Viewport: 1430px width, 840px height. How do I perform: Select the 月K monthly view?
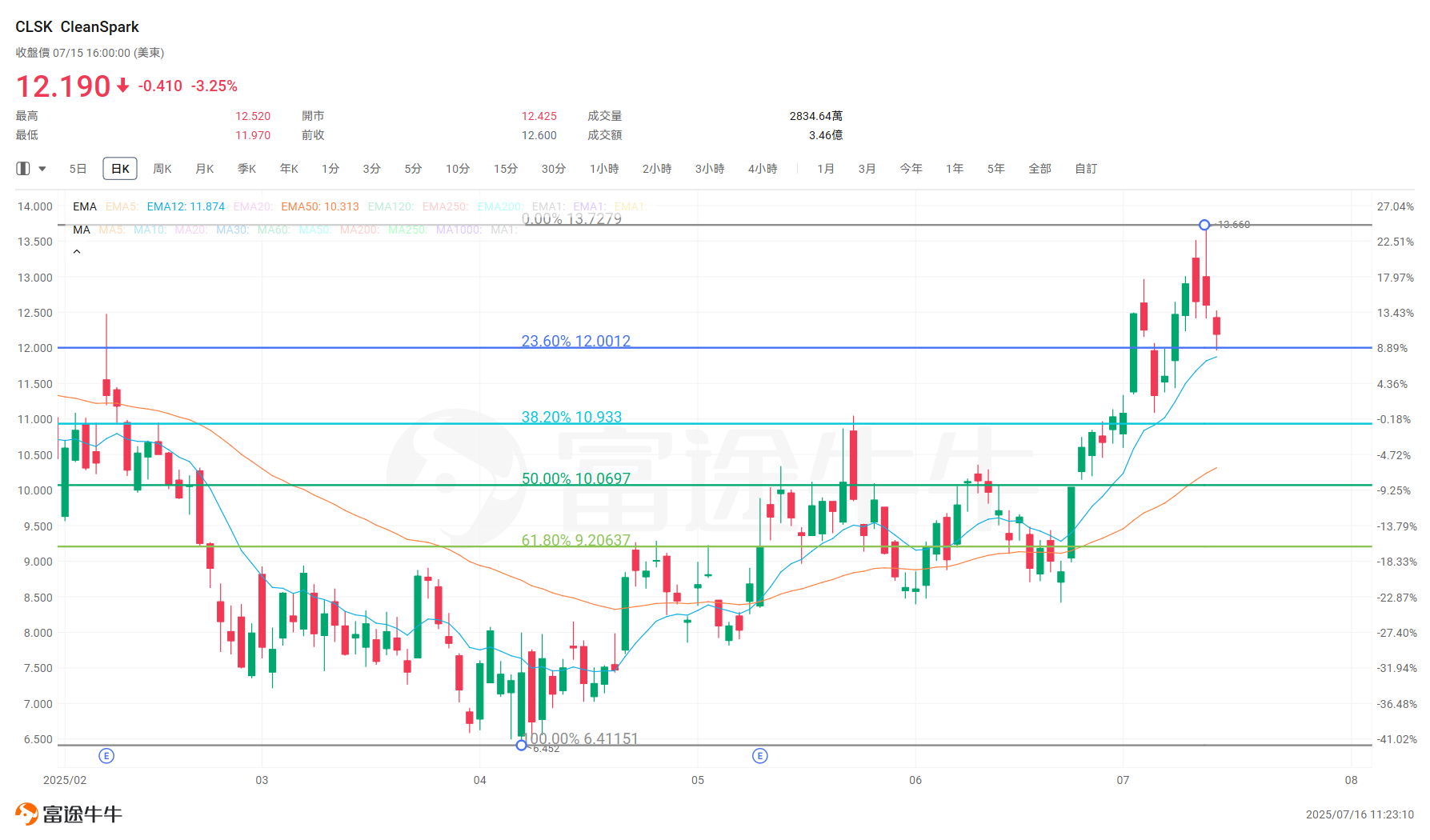pos(204,168)
